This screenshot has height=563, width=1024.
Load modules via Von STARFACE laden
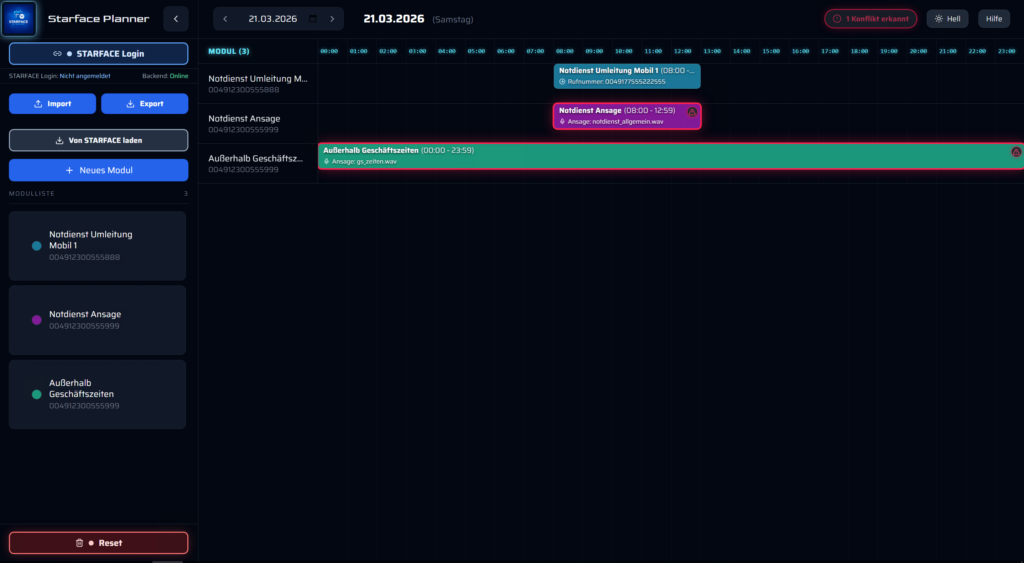point(98,140)
